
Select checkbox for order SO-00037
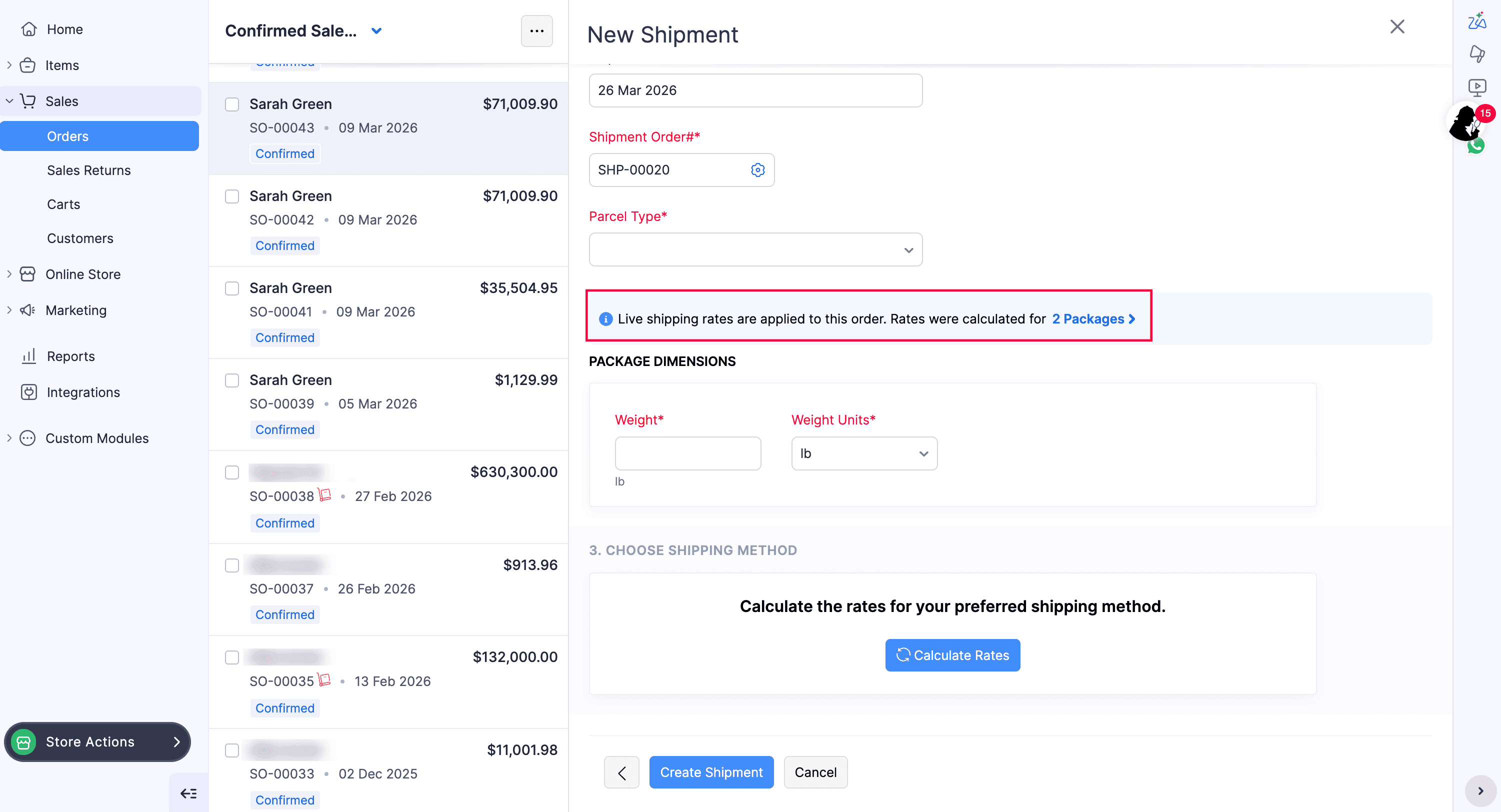tap(232, 565)
